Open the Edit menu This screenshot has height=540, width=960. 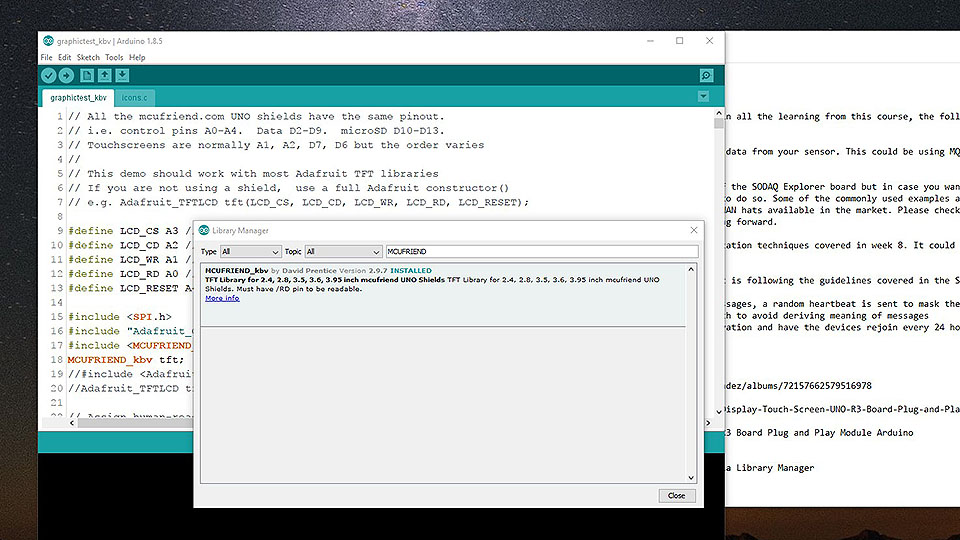(x=64, y=58)
